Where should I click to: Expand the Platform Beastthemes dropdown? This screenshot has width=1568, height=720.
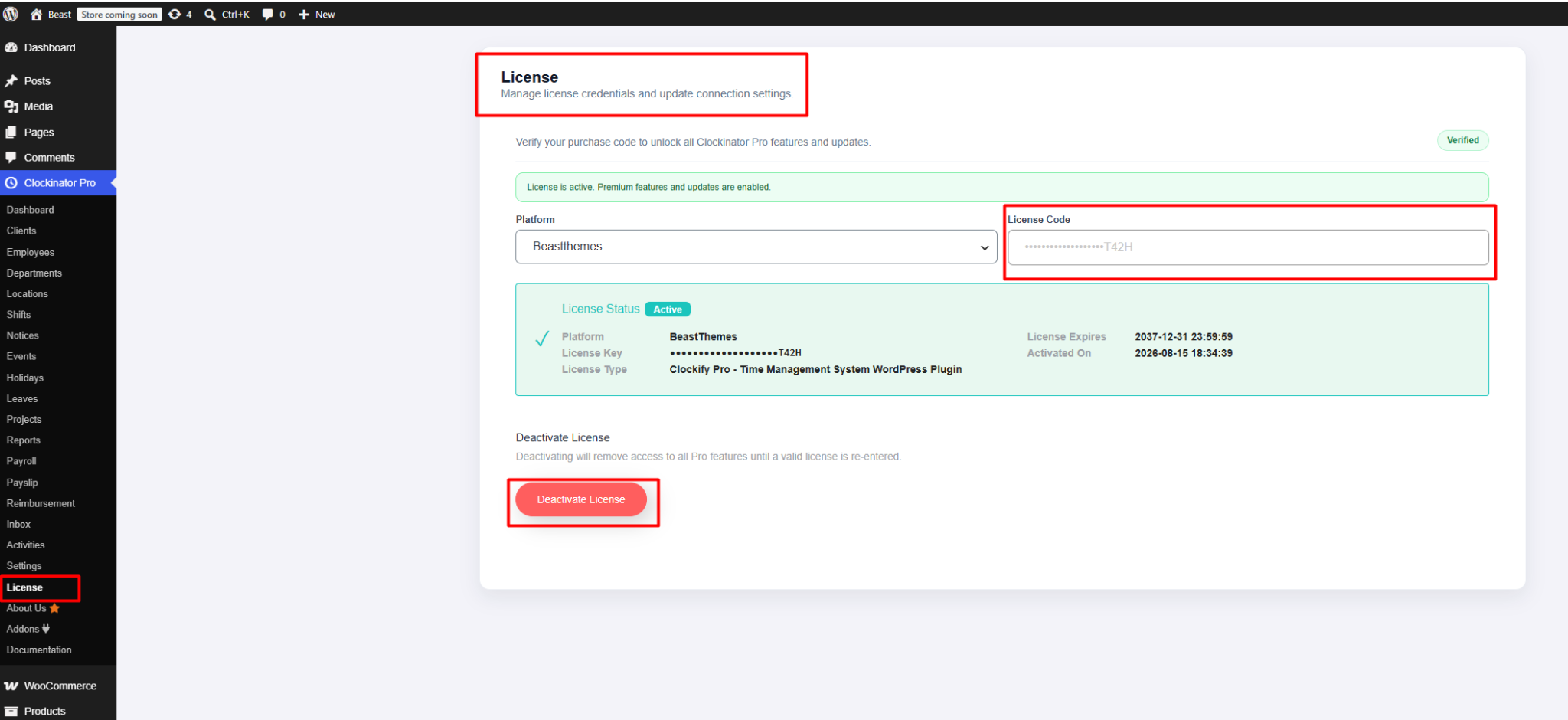tap(756, 247)
